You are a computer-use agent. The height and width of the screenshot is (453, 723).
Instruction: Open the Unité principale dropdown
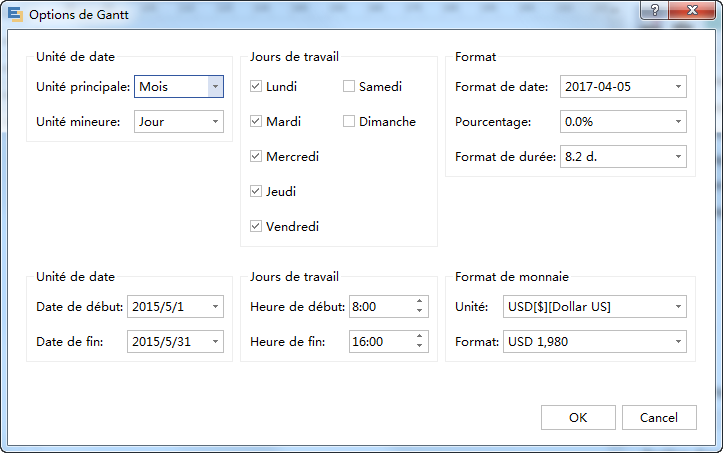215,87
